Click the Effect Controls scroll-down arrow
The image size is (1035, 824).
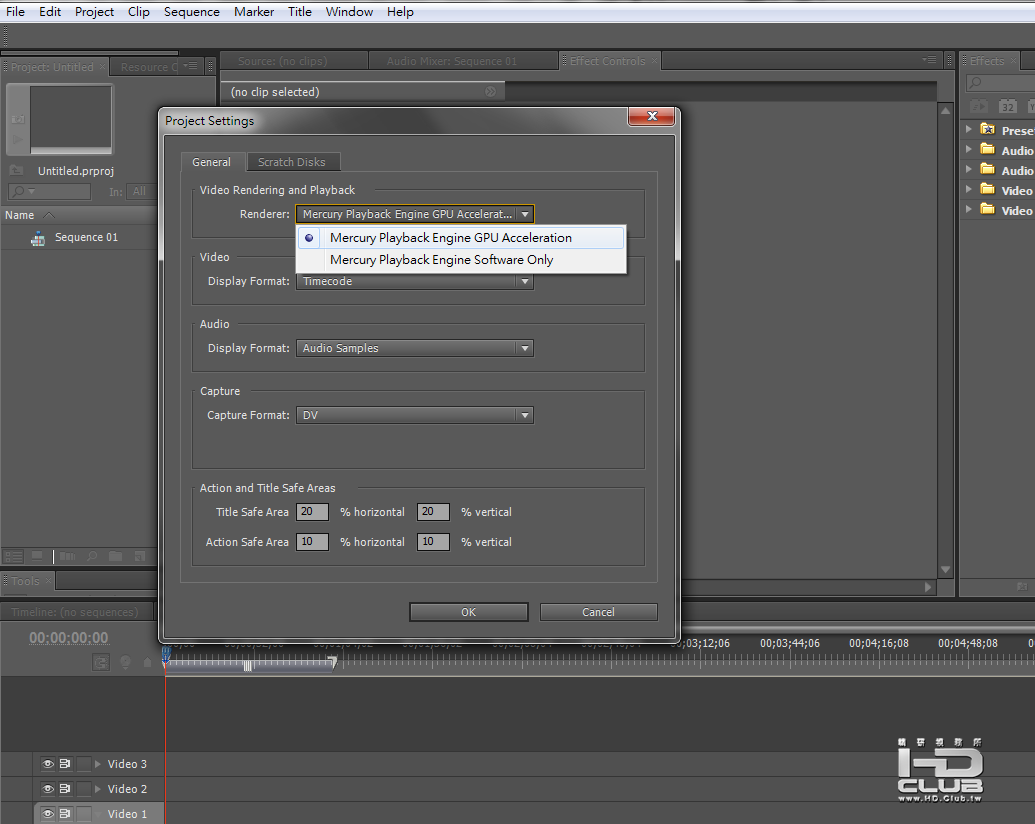[945, 569]
